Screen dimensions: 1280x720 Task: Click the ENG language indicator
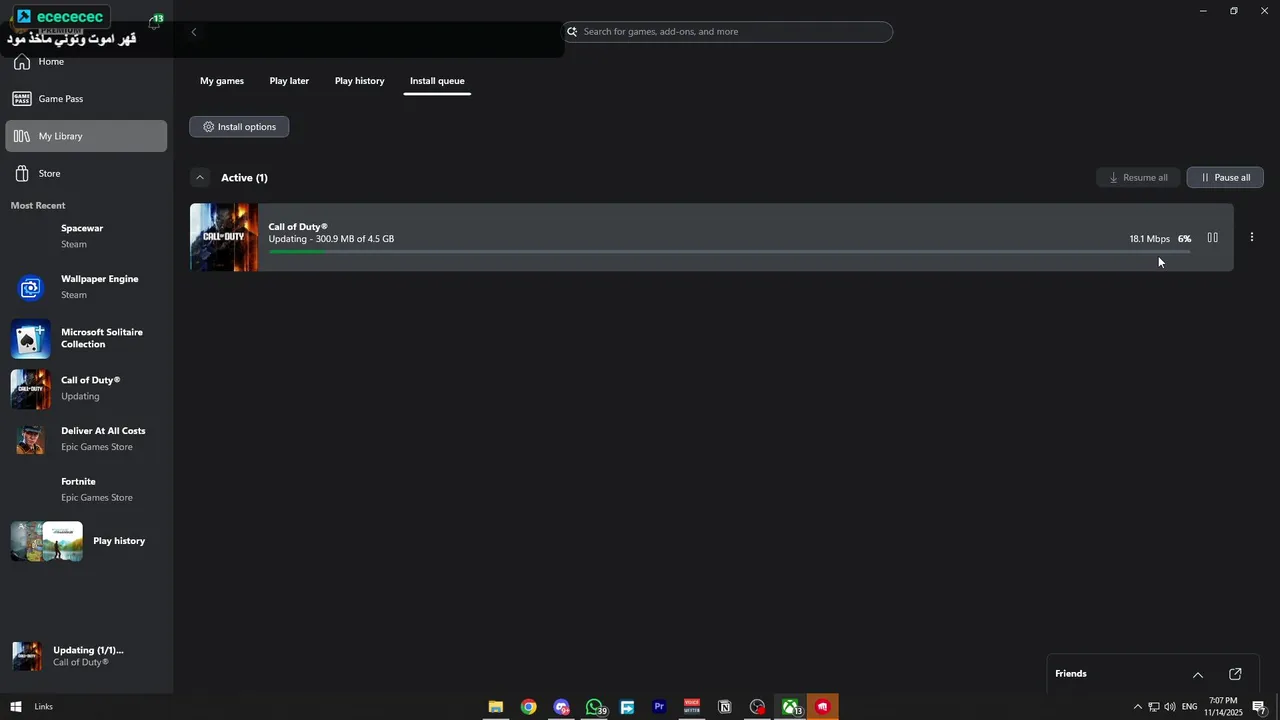pyautogui.click(x=1189, y=707)
